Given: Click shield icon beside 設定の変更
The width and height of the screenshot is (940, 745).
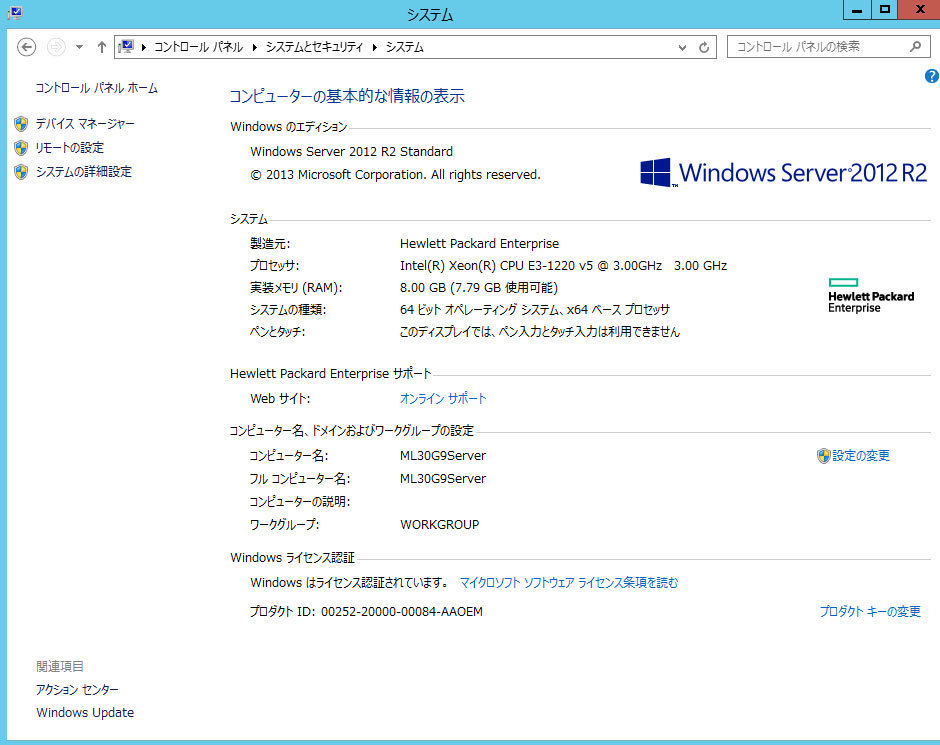Looking at the screenshot, I should [x=823, y=456].
